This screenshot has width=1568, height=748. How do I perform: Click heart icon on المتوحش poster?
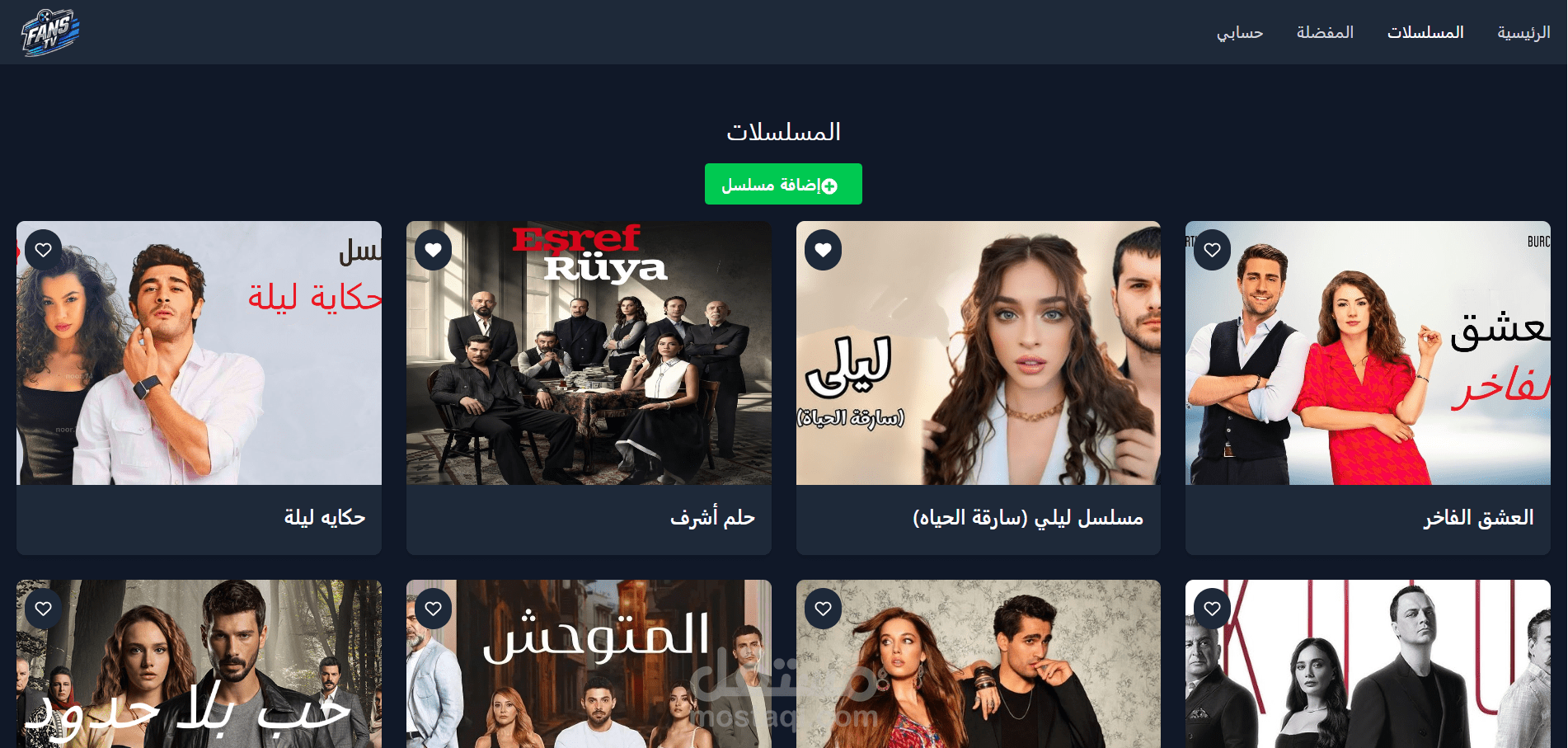tap(434, 609)
